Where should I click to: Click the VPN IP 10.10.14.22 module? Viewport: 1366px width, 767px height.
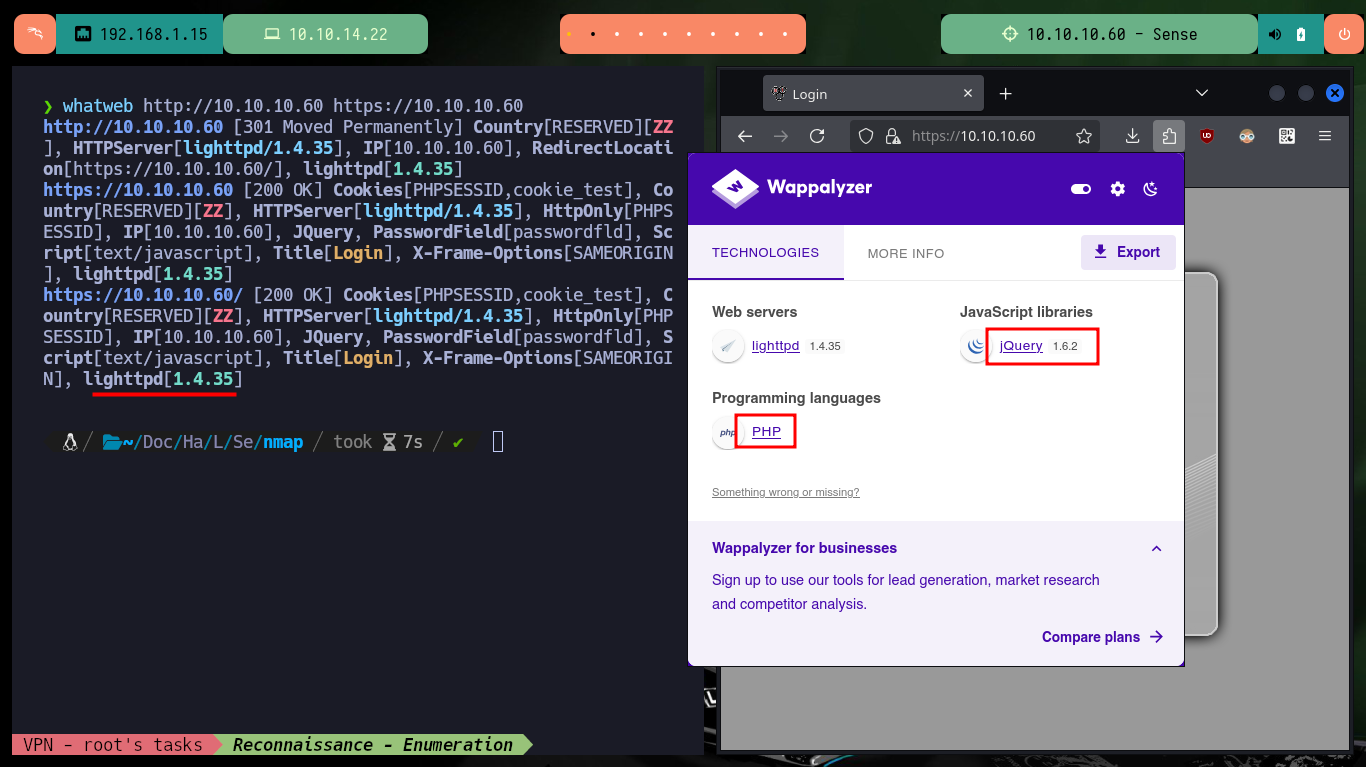click(325, 34)
